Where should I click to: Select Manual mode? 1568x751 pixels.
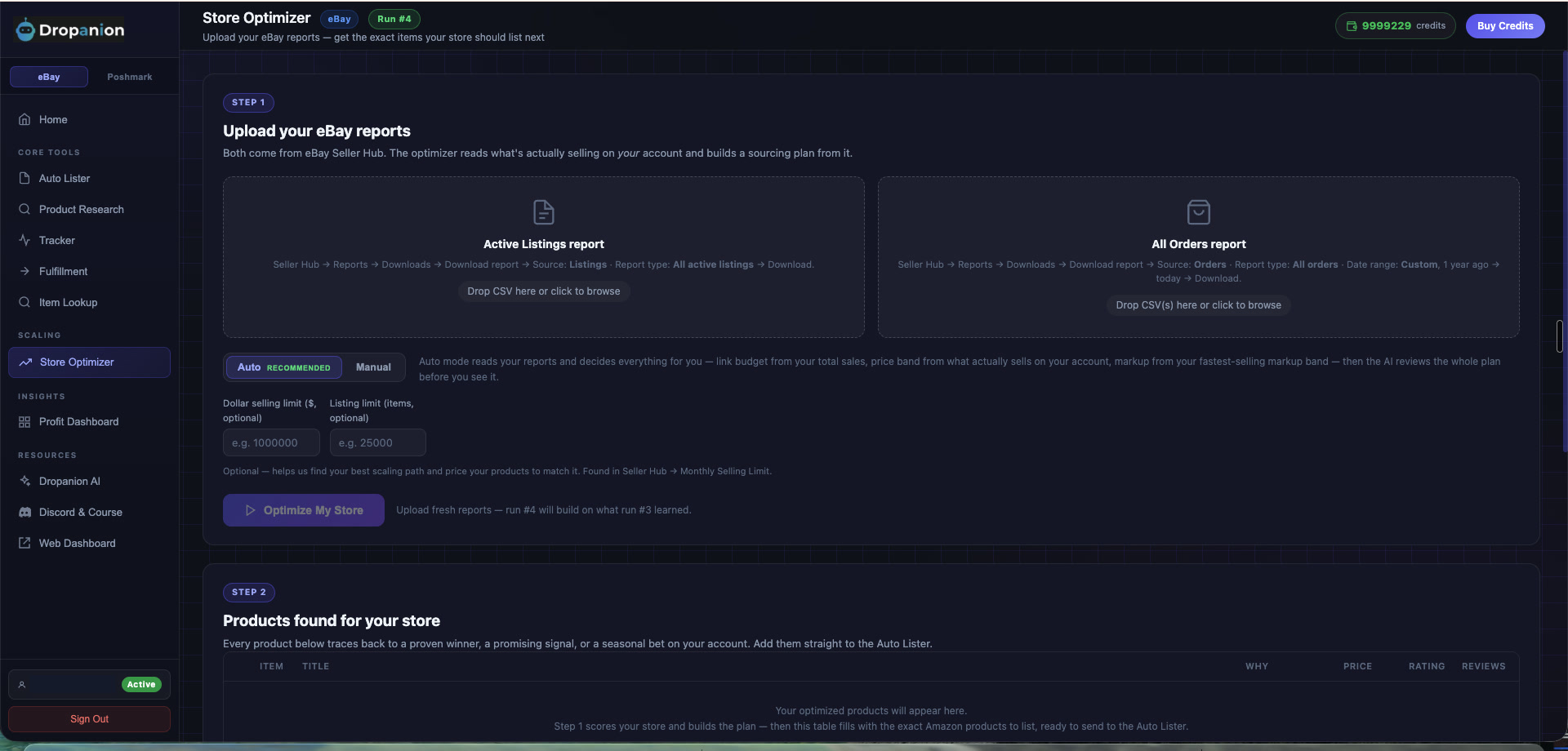373,367
